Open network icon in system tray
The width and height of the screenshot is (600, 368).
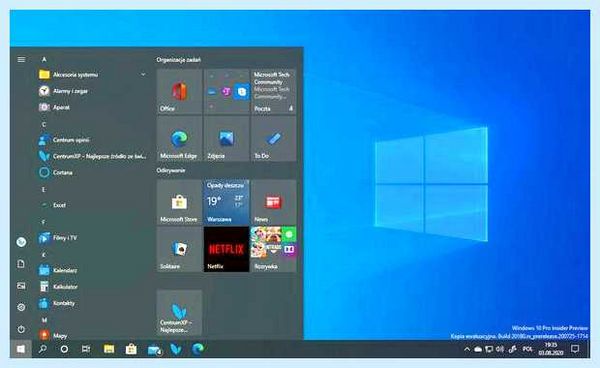click(489, 349)
